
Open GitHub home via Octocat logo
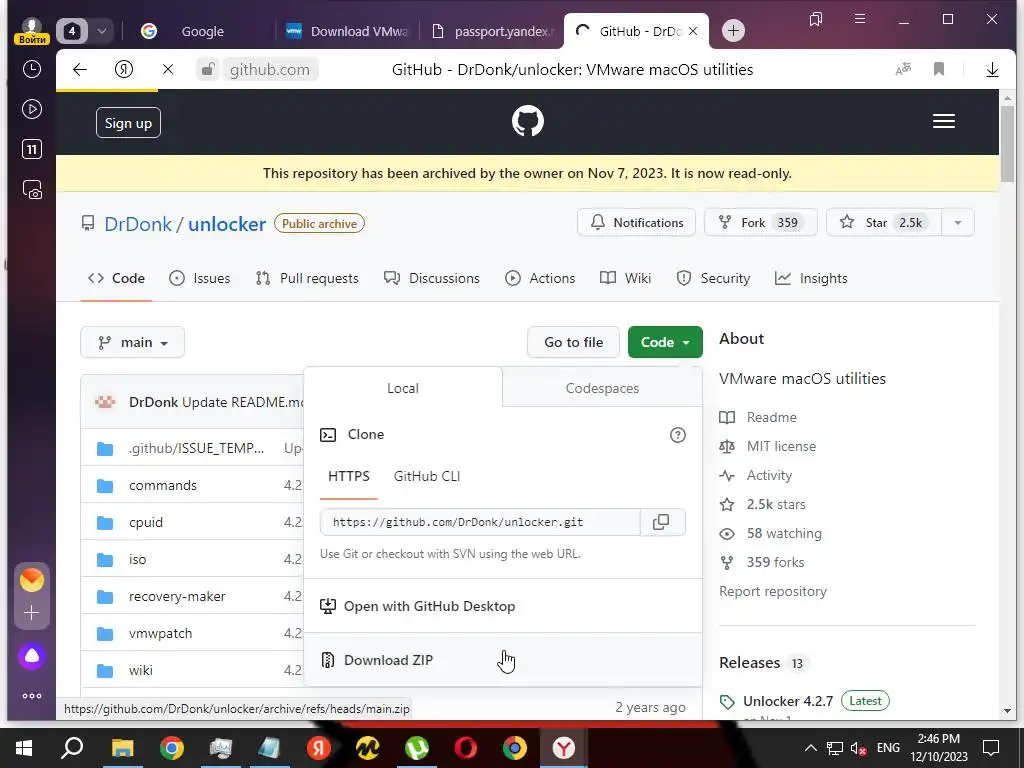click(528, 121)
